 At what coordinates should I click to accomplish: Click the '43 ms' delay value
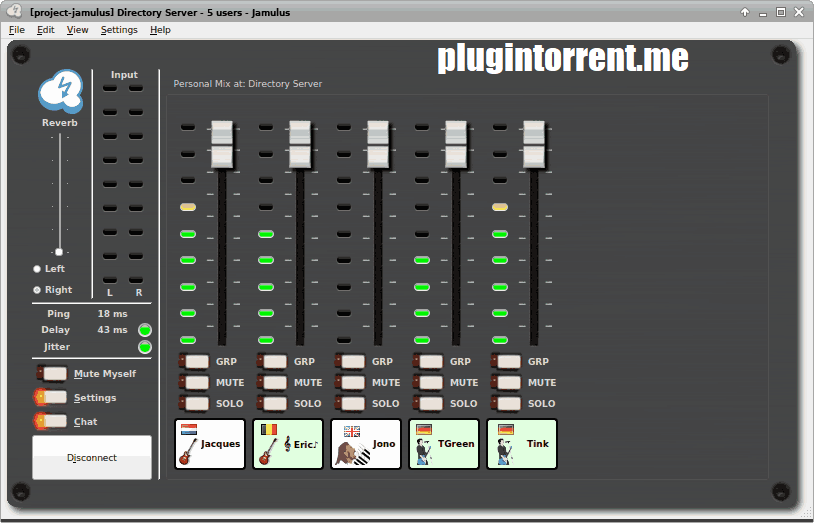(x=112, y=330)
